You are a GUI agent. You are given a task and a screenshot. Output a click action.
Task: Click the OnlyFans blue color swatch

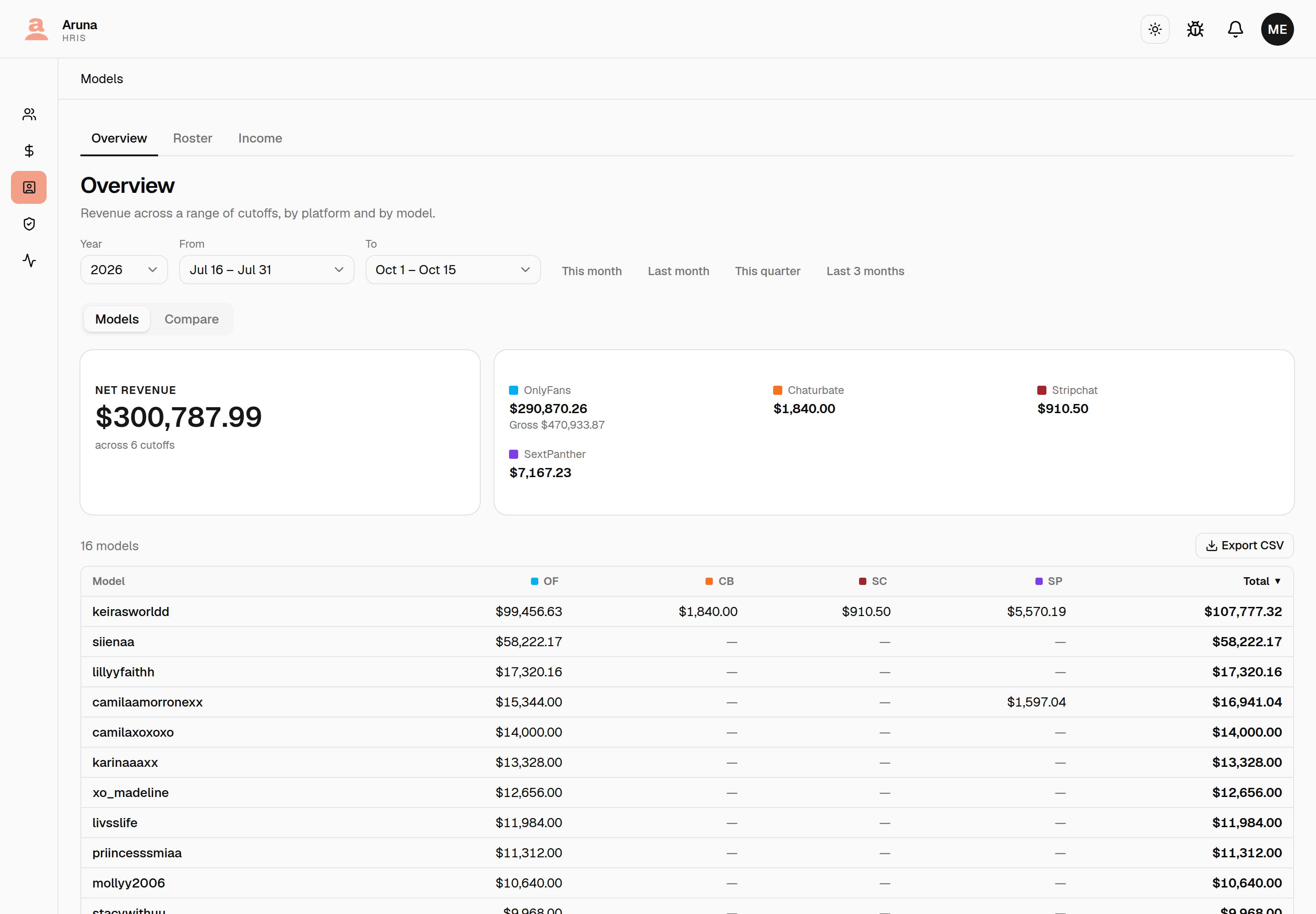514,390
